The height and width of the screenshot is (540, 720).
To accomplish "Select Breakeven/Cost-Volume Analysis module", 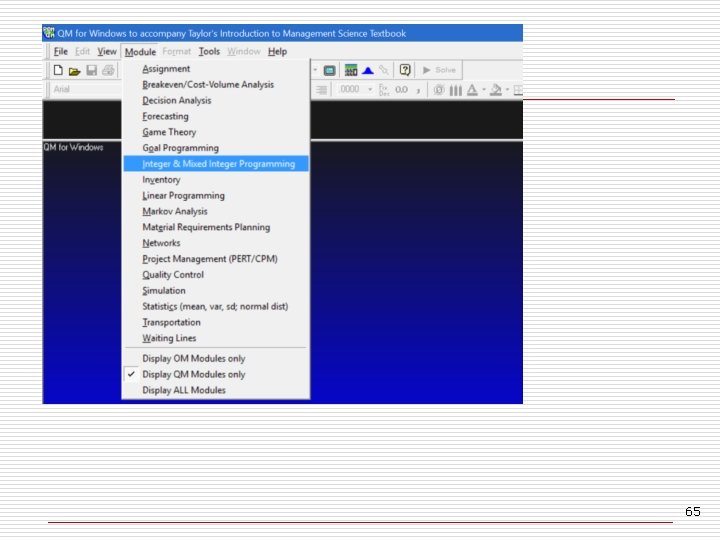I will tap(216, 84).
